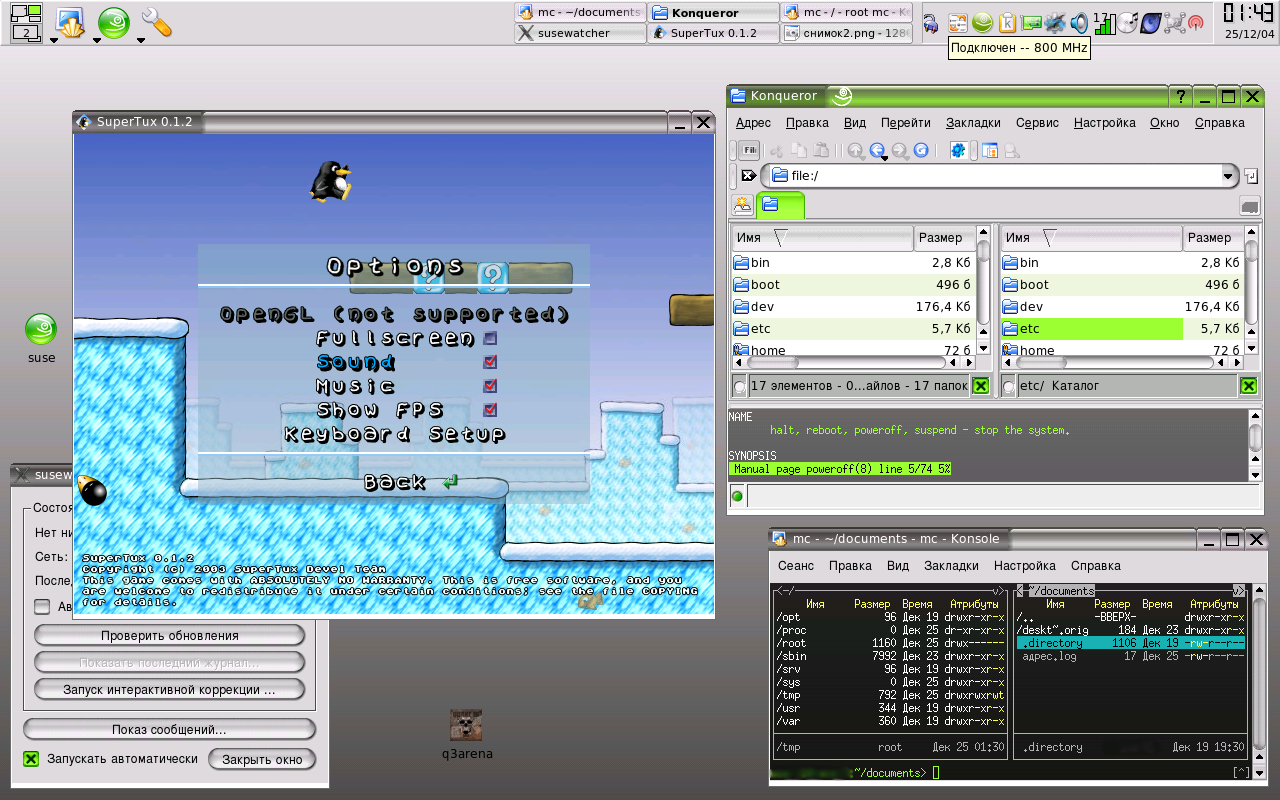Click the green SUSE tray icon
Image resolution: width=1280 pixels, height=800 pixels.
click(982, 22)
